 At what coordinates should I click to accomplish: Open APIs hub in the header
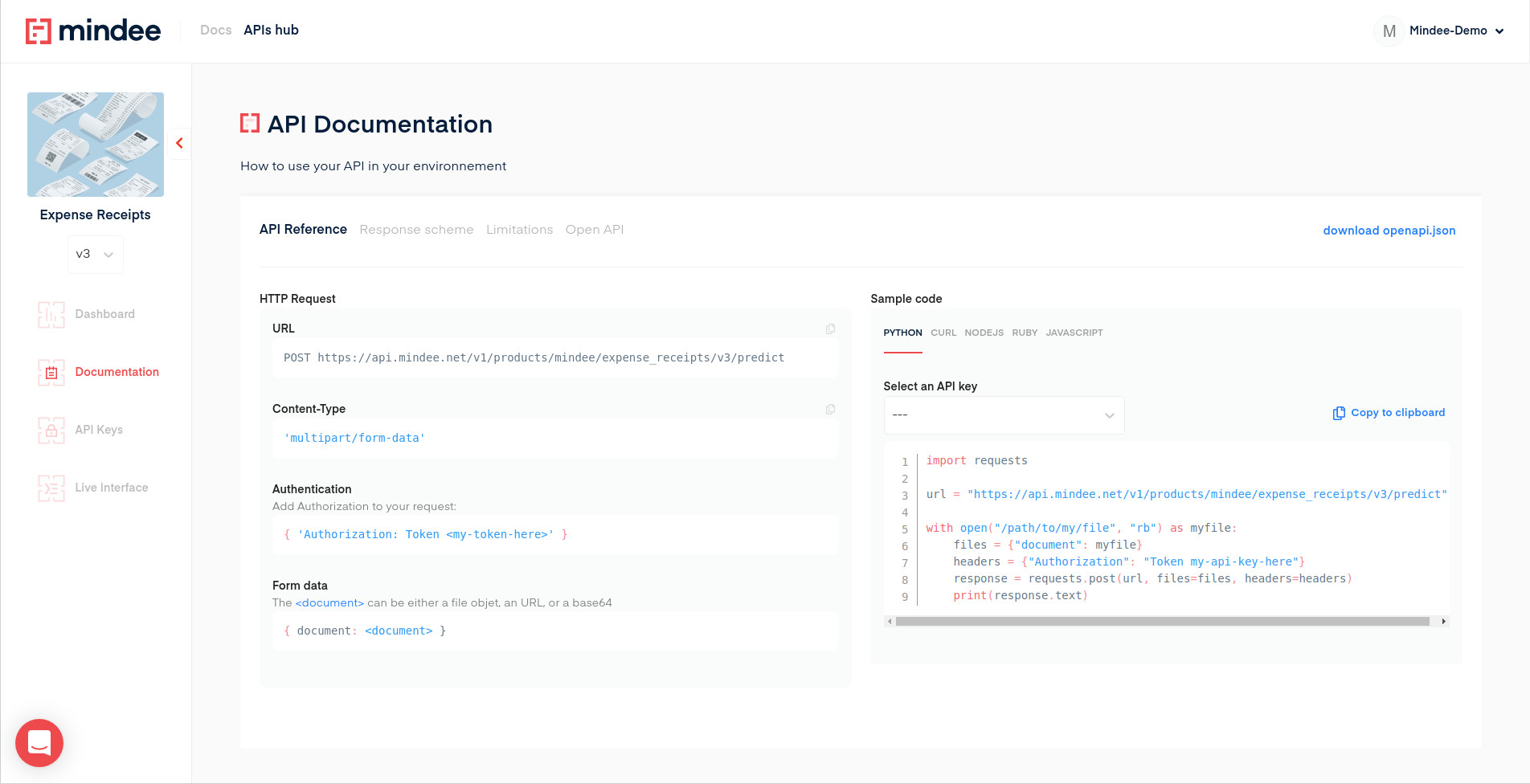click(271, 31)
